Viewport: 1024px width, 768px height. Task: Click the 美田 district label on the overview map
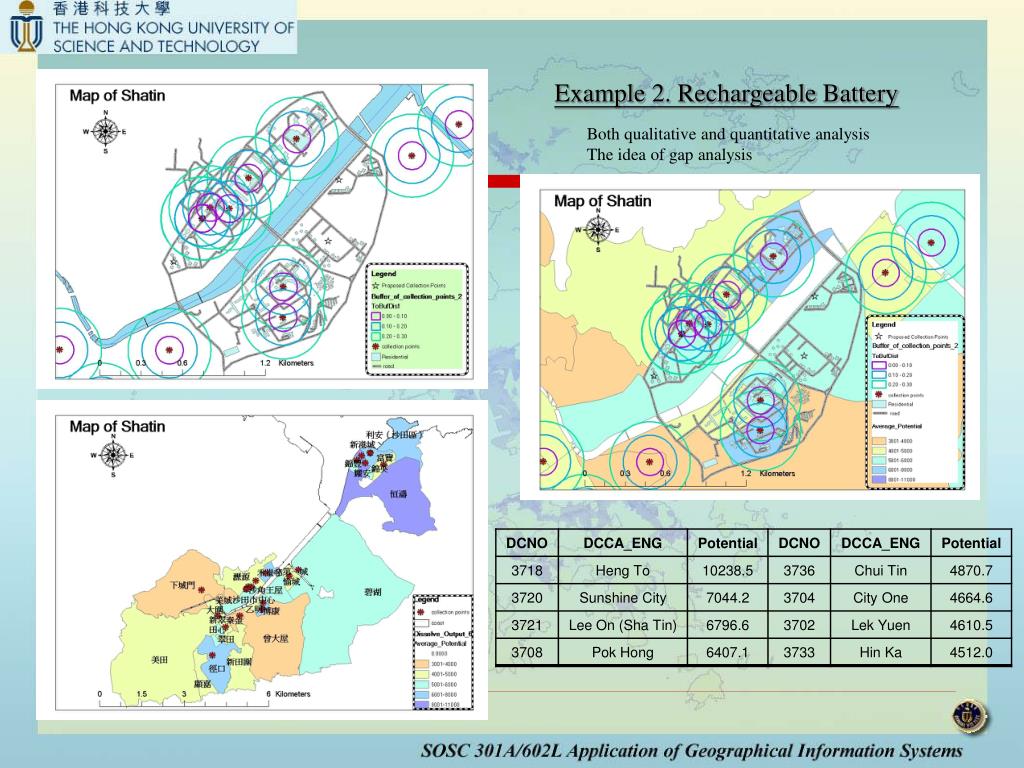point(159,660)
